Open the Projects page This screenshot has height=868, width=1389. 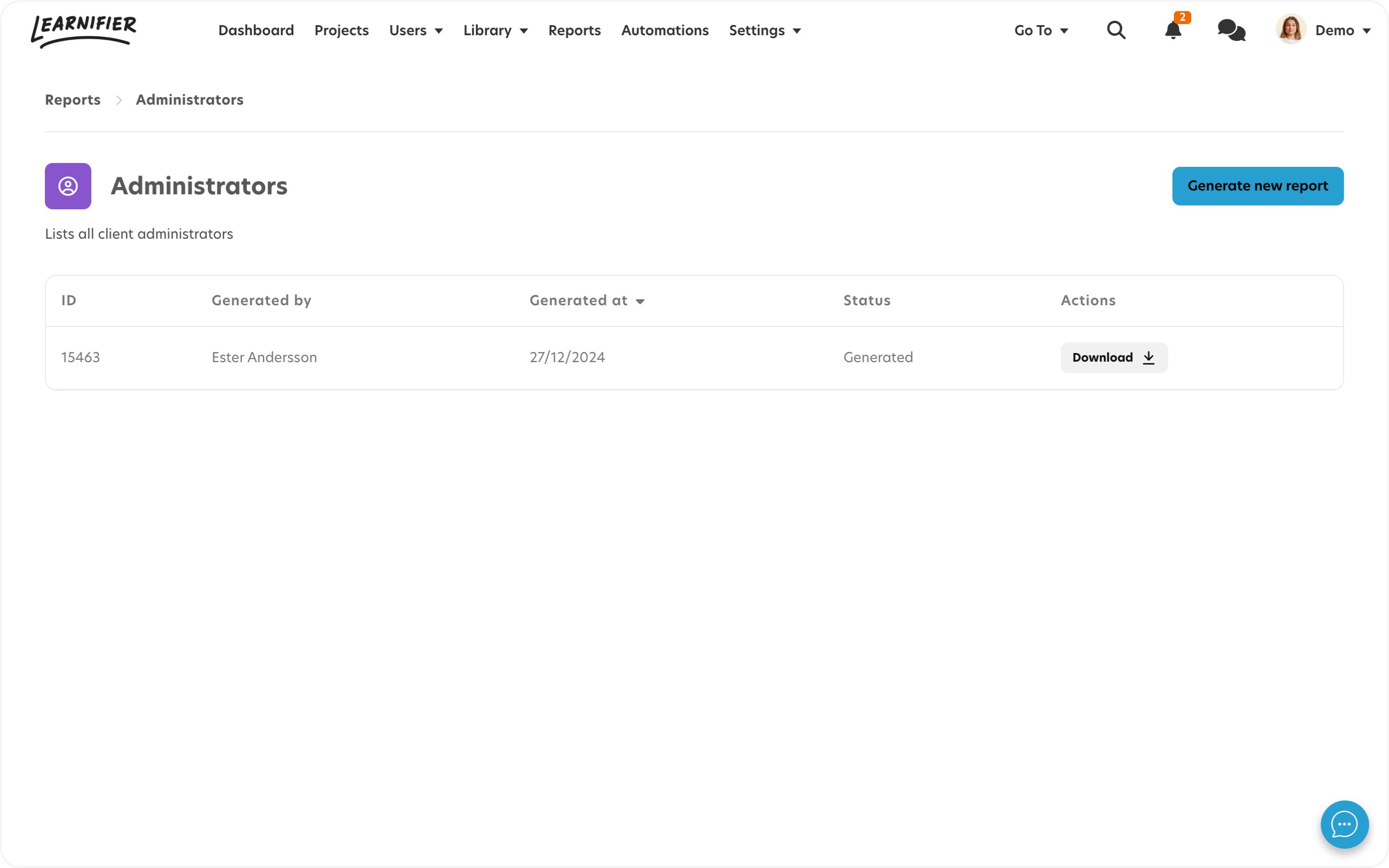coord(341,30)
